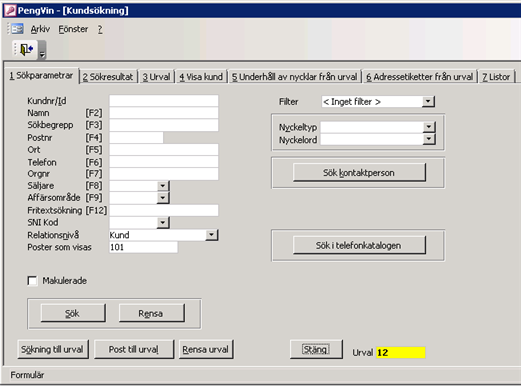Expand the Säljare dropdown
The width and height of the screenshot is (521, 386).
pos(163,186)
